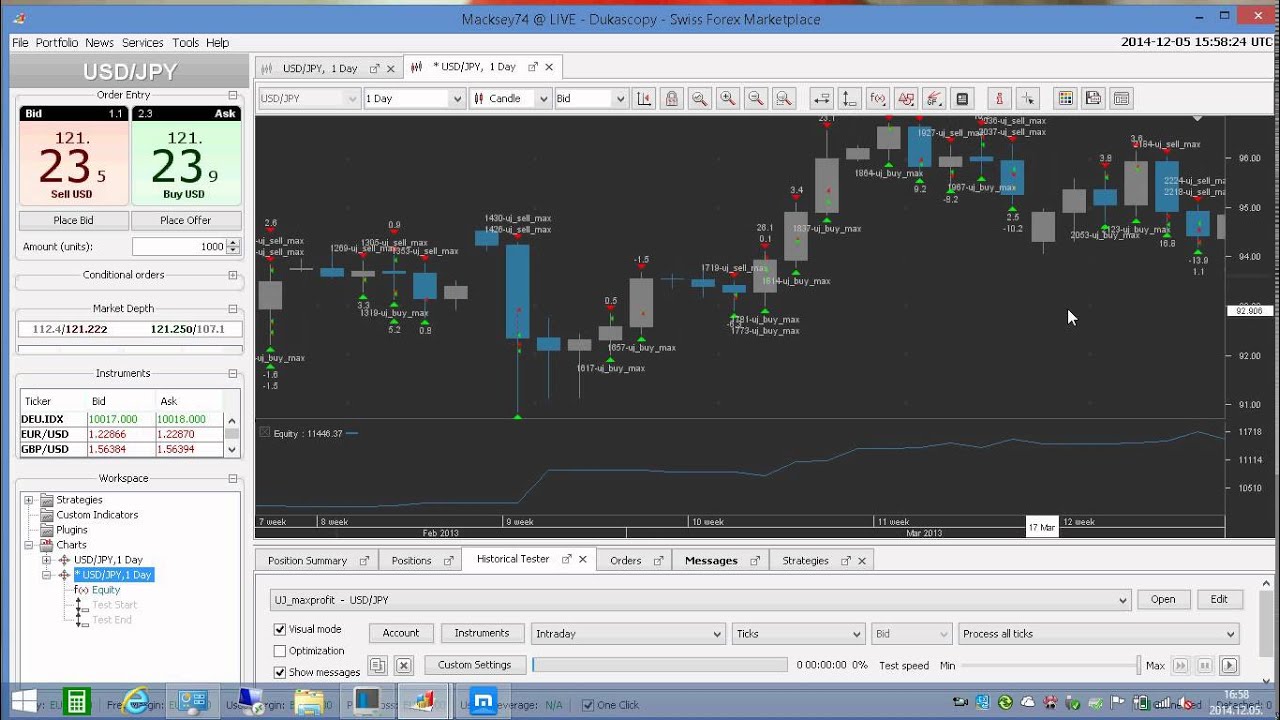Open the Portfolio menu
This screenshot has width=1280, height=720.
(x=57, y=43)
